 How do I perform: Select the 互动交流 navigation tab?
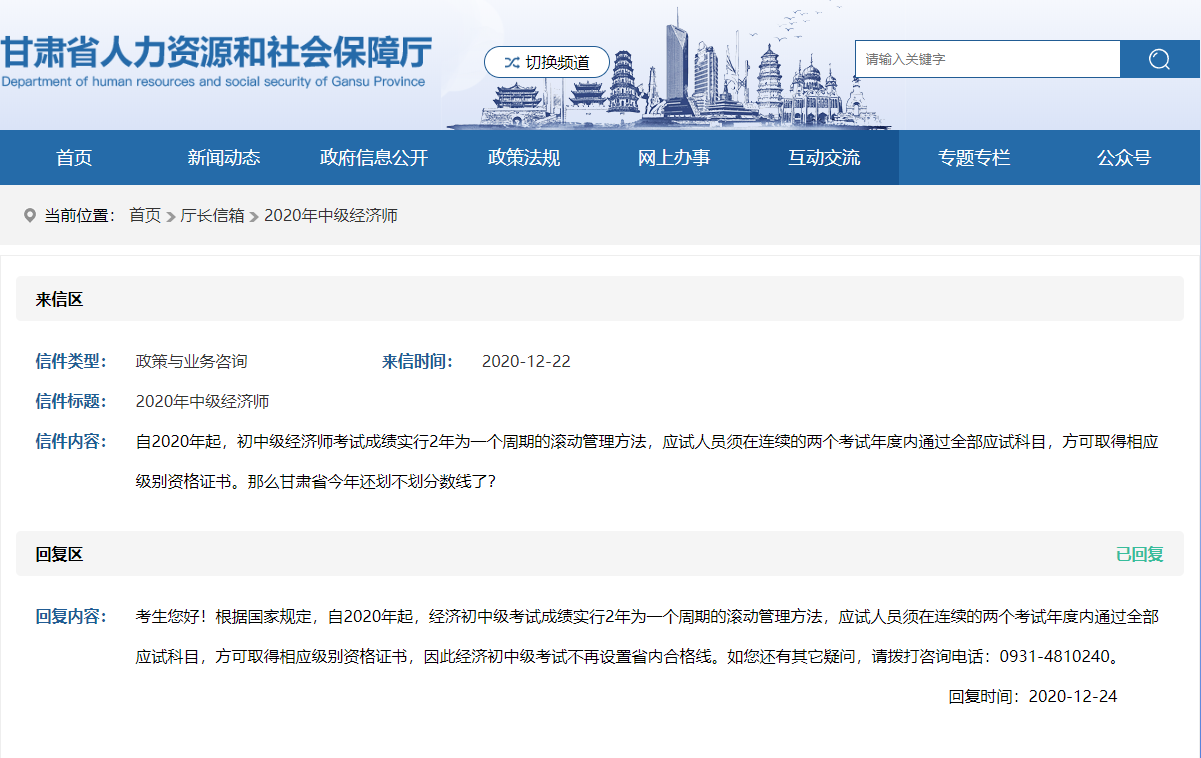click(x=824, y=158)
